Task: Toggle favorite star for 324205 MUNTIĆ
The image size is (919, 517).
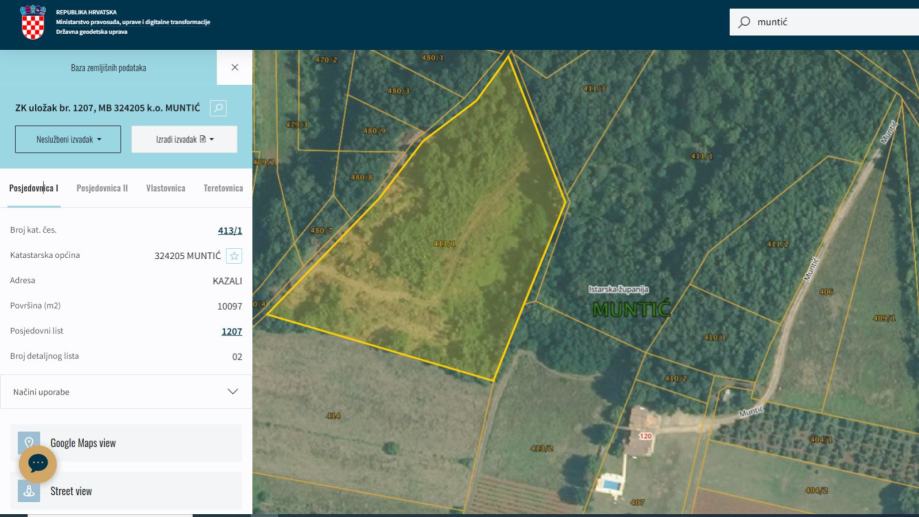Action: tap(234, 256)
